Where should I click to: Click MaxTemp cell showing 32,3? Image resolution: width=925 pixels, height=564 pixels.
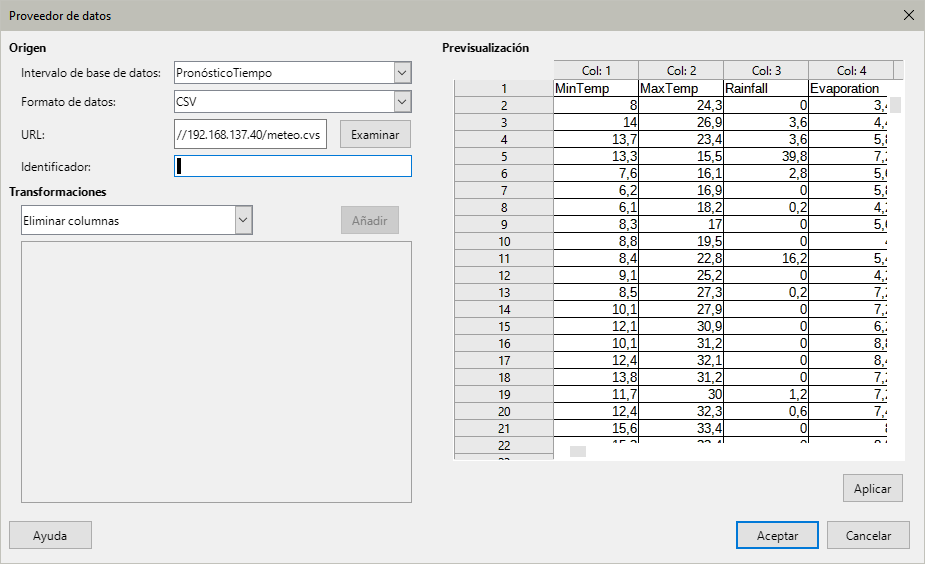tap(681, 411)
